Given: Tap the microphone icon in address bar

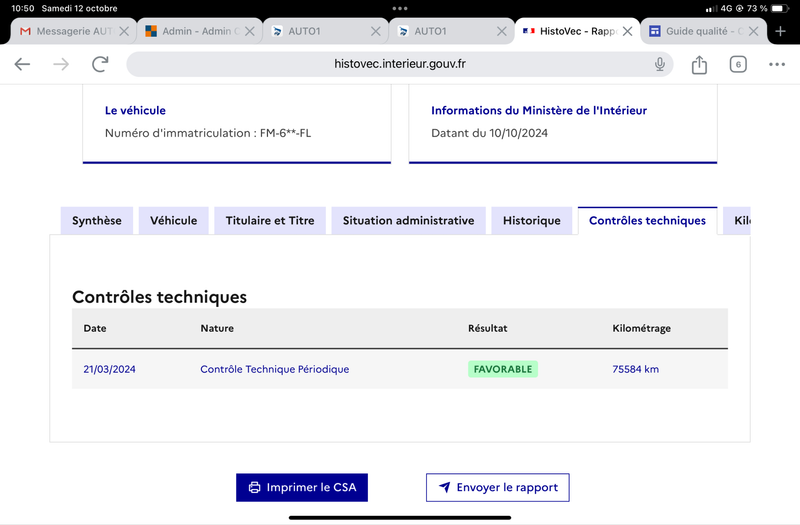Looking at the screenshot, I should [x=660, y=64].
